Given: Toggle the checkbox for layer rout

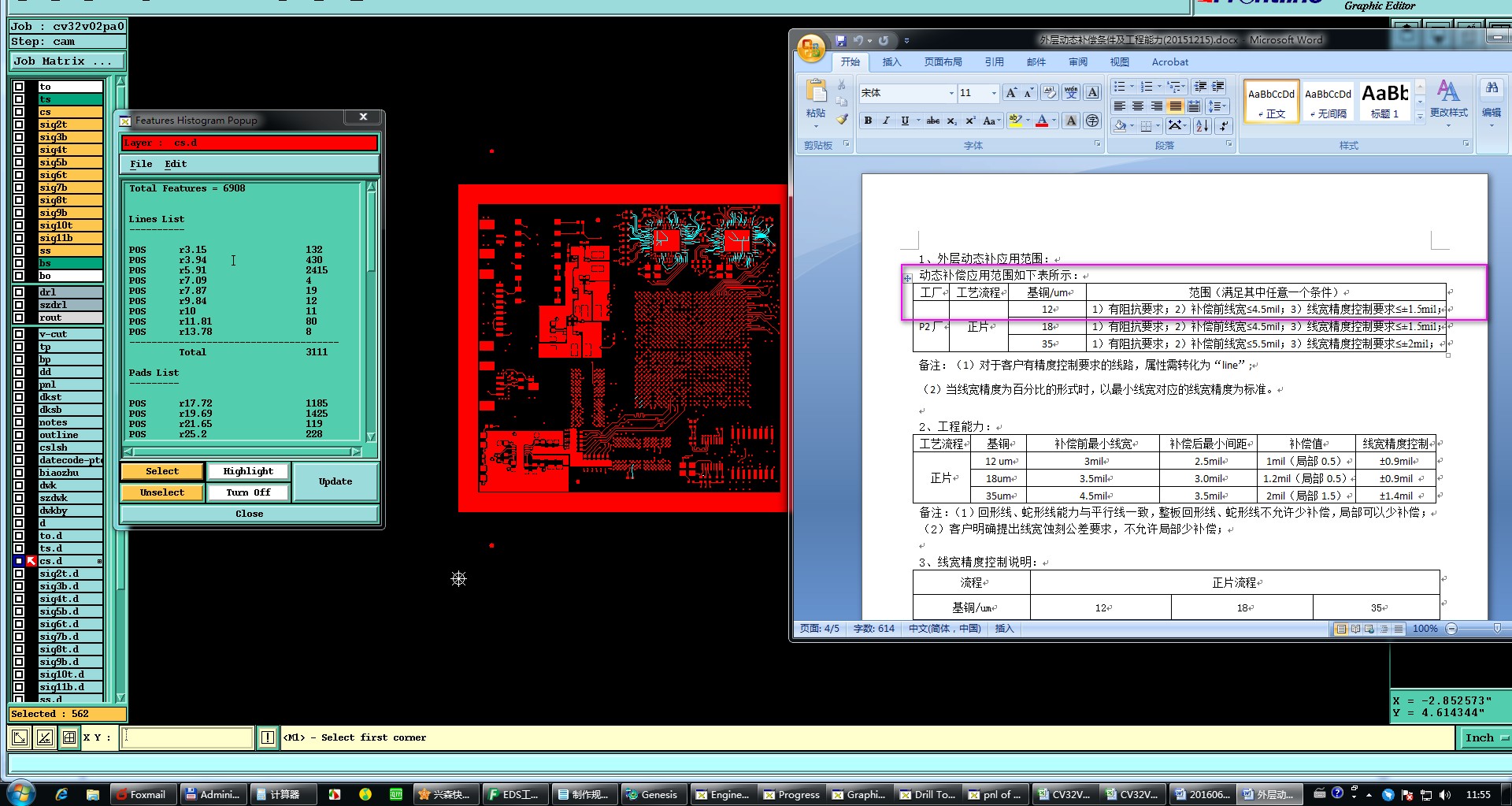Looking at the screenshot, I should [x=19, y=318].
